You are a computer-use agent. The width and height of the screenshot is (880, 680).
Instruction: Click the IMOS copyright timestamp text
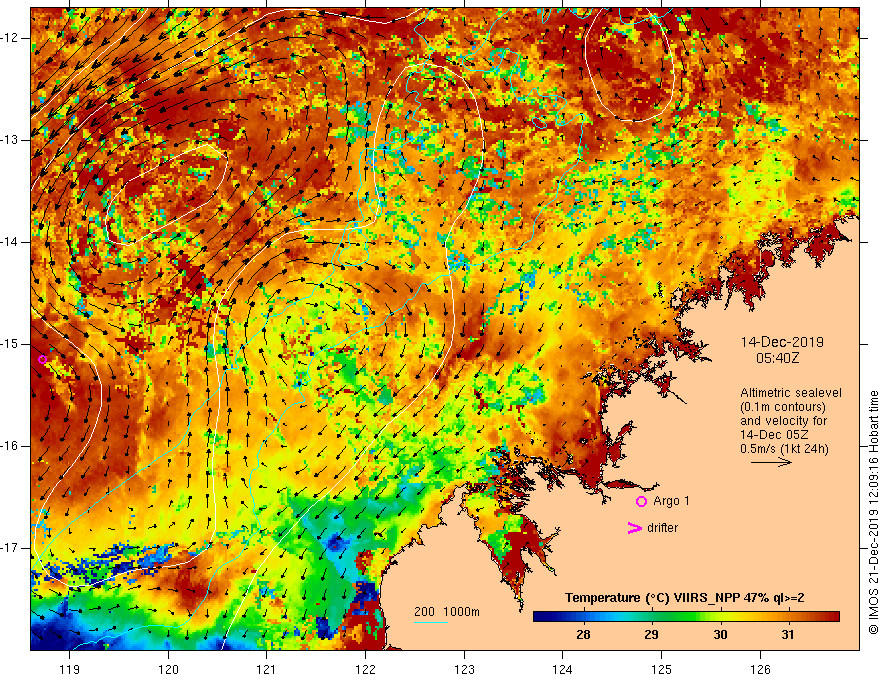point(873,513)
